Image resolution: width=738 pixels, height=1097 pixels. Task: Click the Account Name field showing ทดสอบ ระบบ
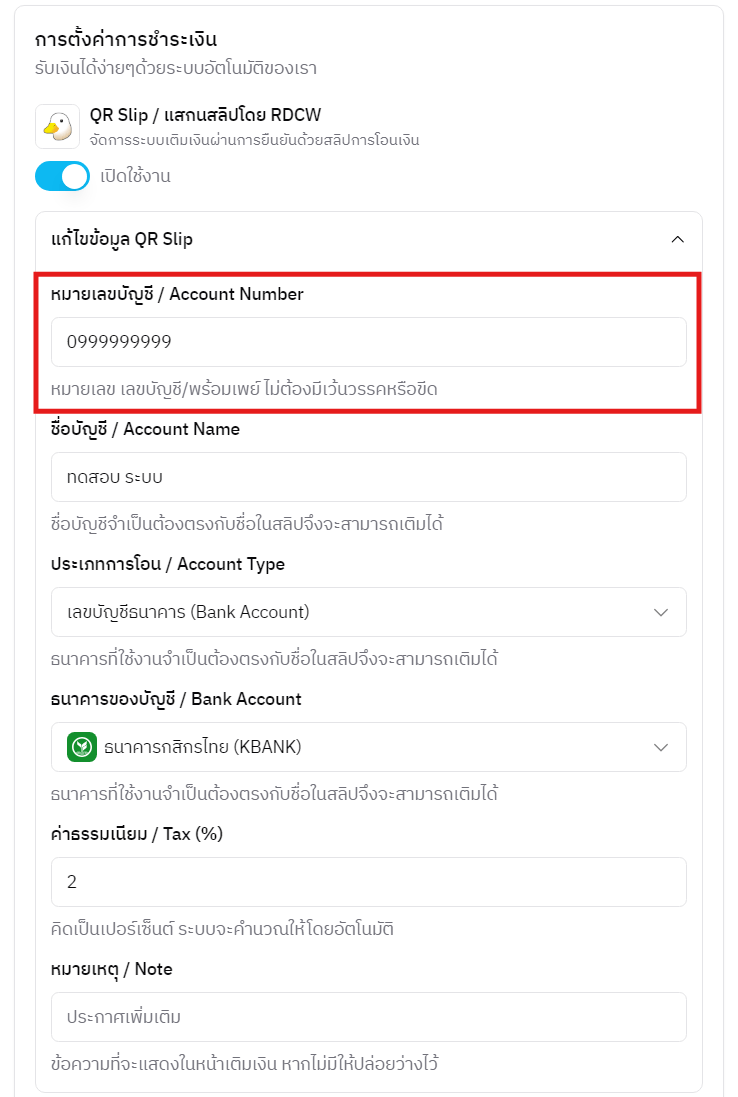coord(368,477)
